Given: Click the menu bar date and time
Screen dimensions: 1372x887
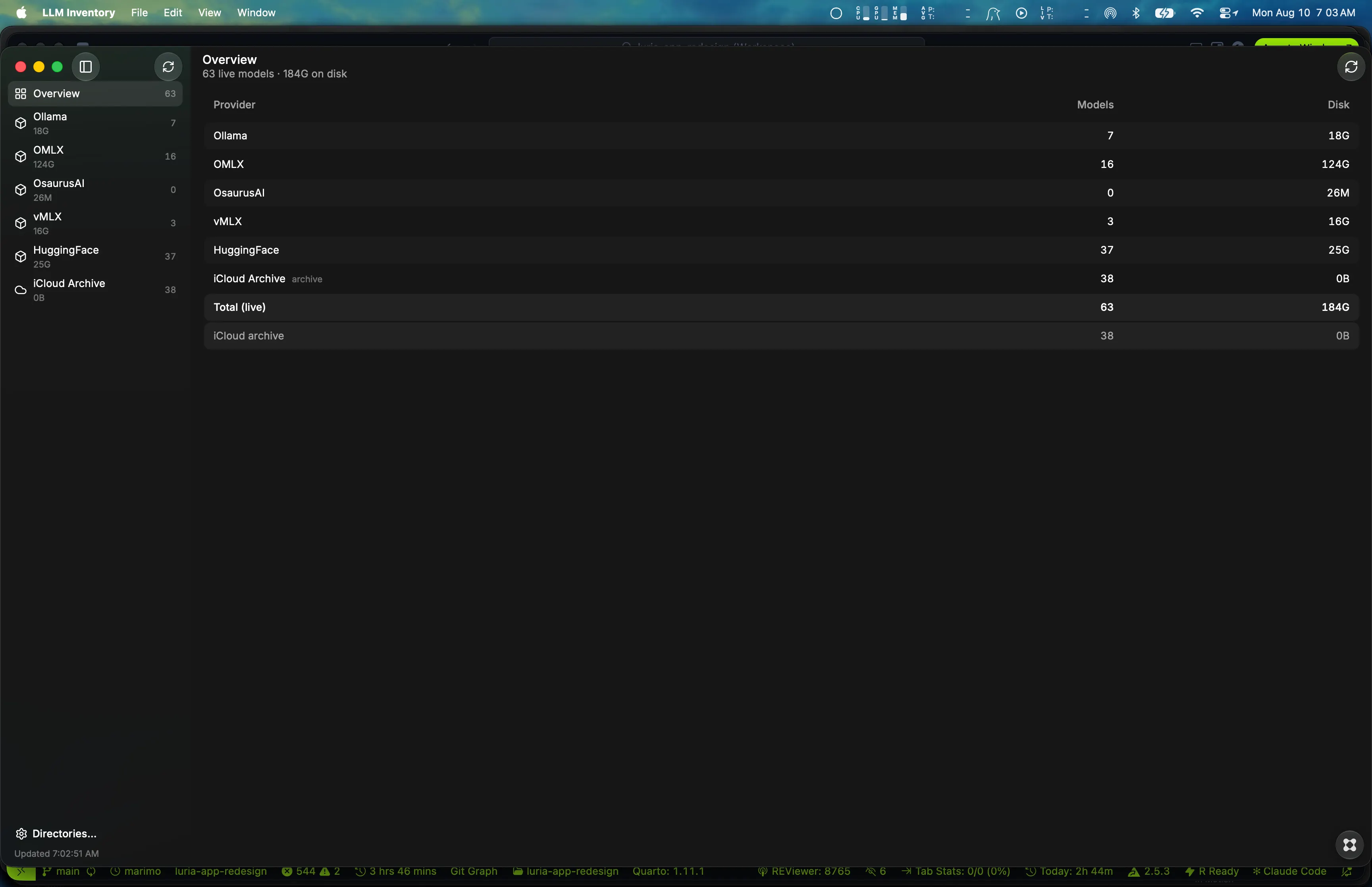Looking at the screenshot, I should [1303, 13].
